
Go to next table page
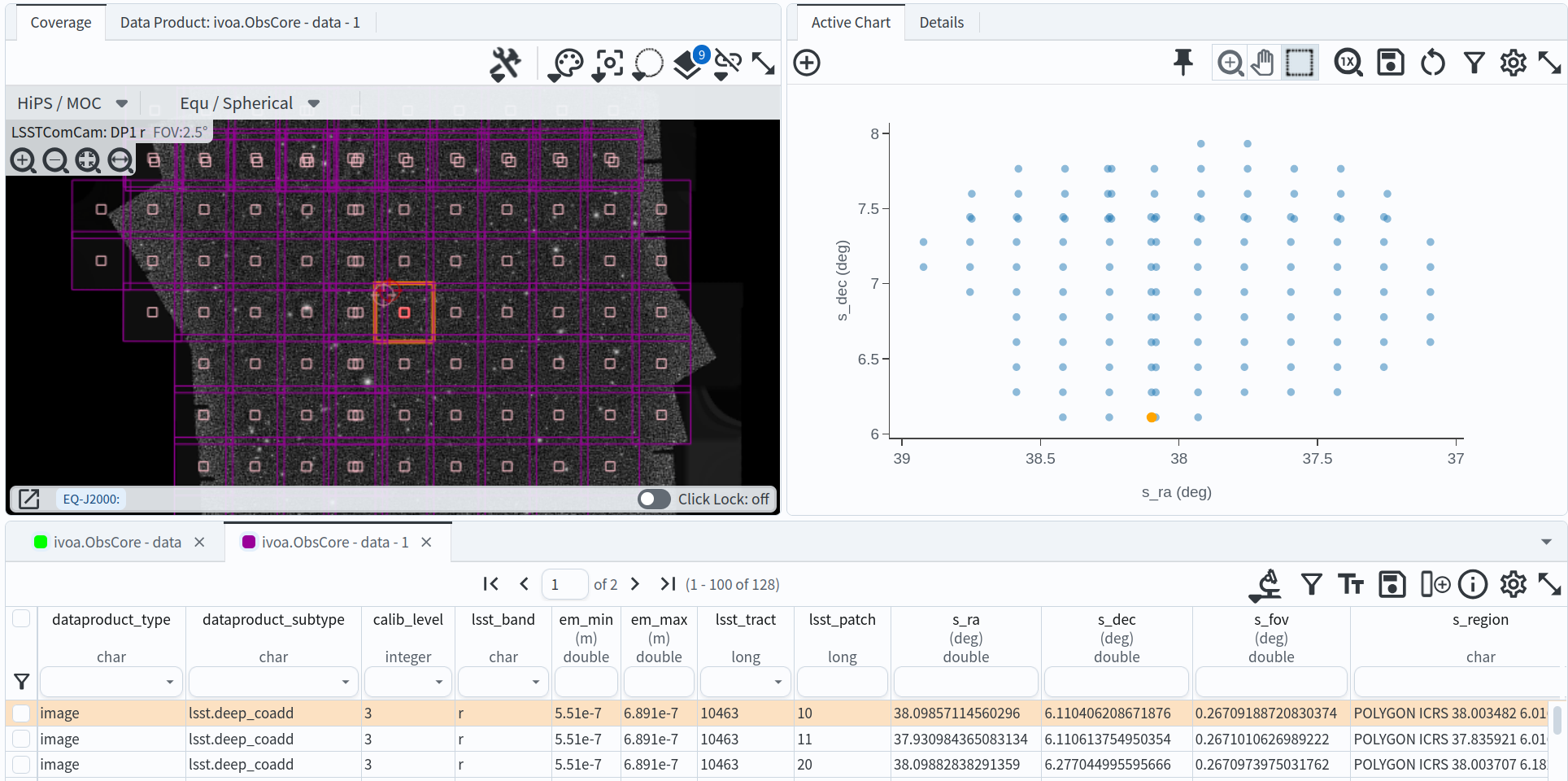[x=635, y=584]
